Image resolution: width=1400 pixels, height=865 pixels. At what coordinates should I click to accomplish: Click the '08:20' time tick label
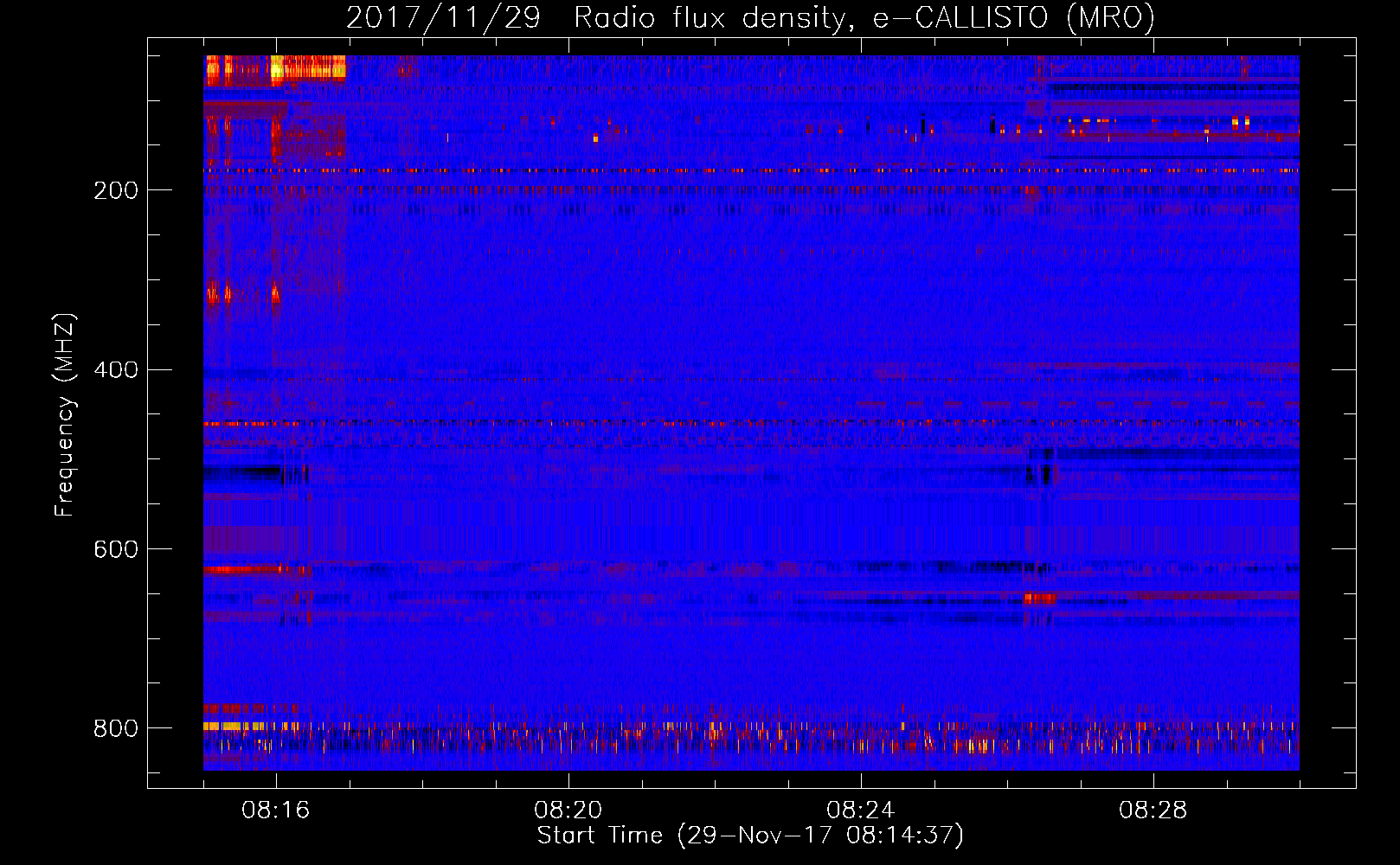coord(568,811)
